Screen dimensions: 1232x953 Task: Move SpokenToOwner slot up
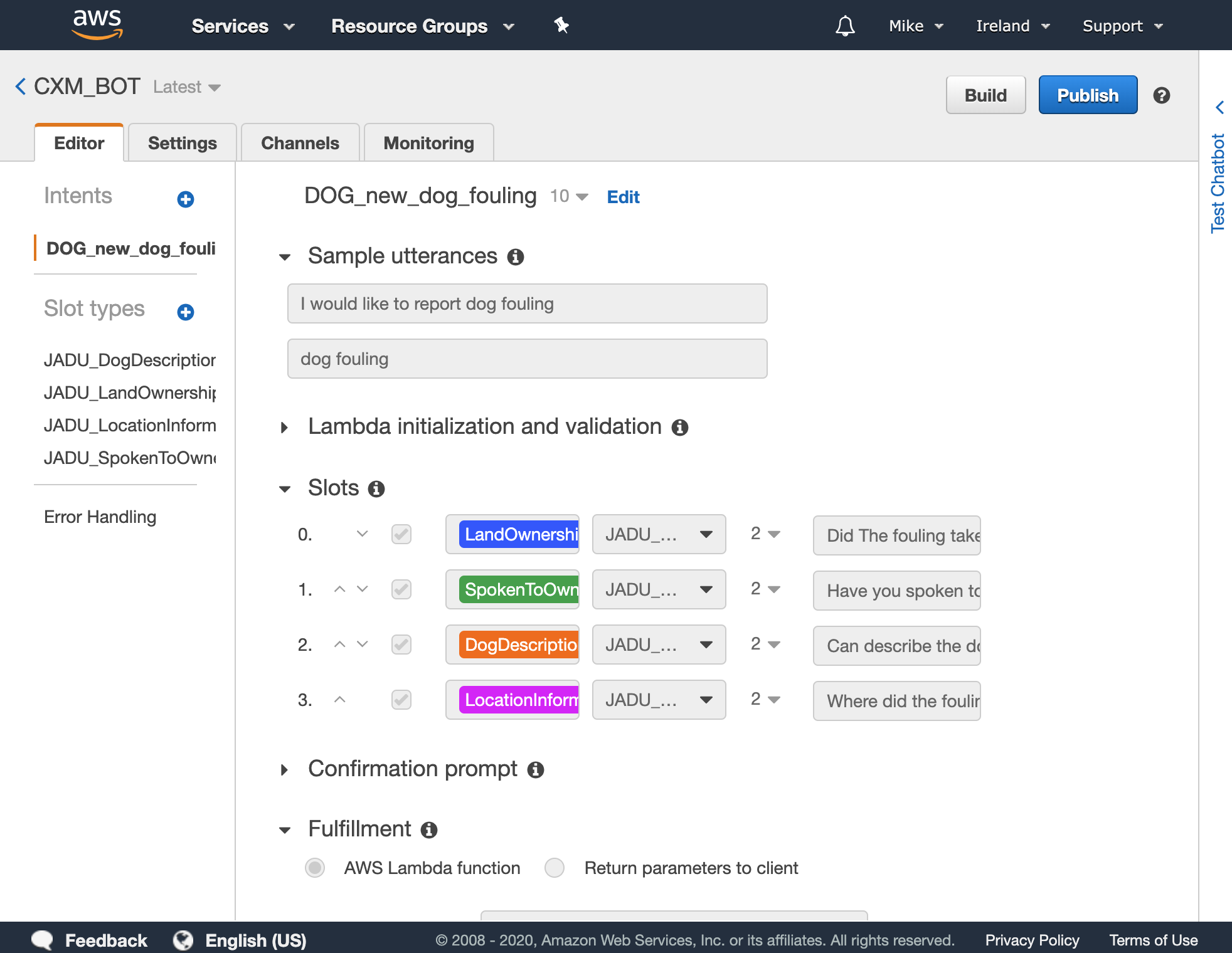point(339,589)
